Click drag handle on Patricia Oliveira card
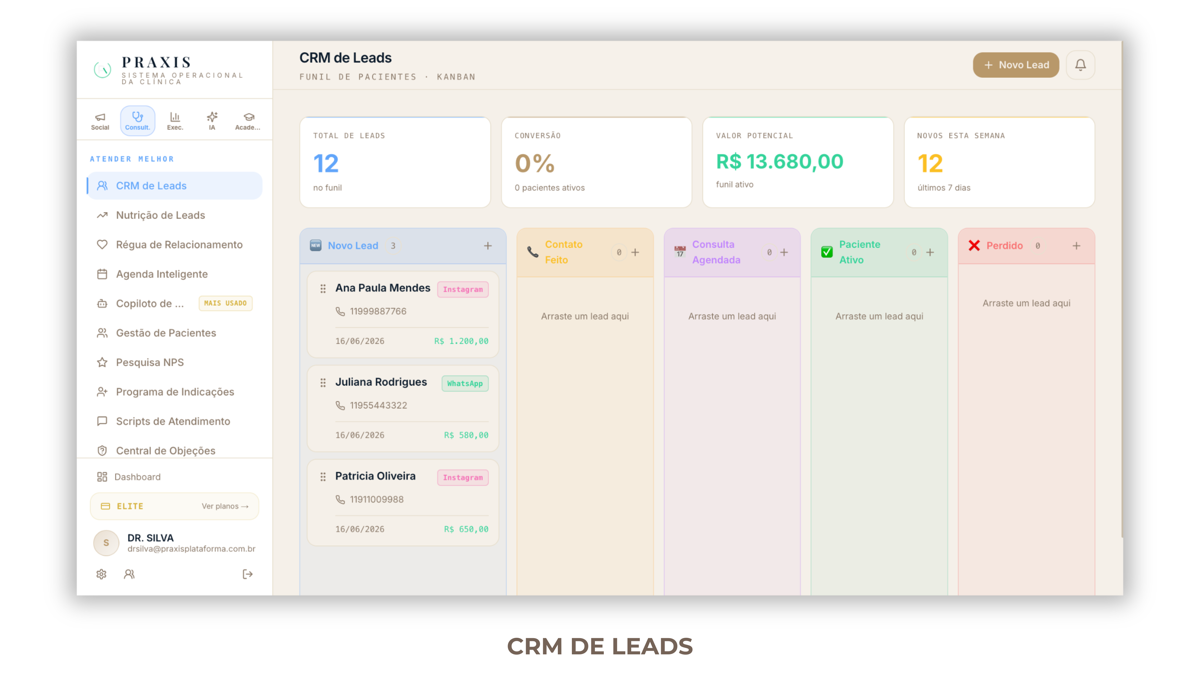The image size is (1200, 675). click(323, 477)
